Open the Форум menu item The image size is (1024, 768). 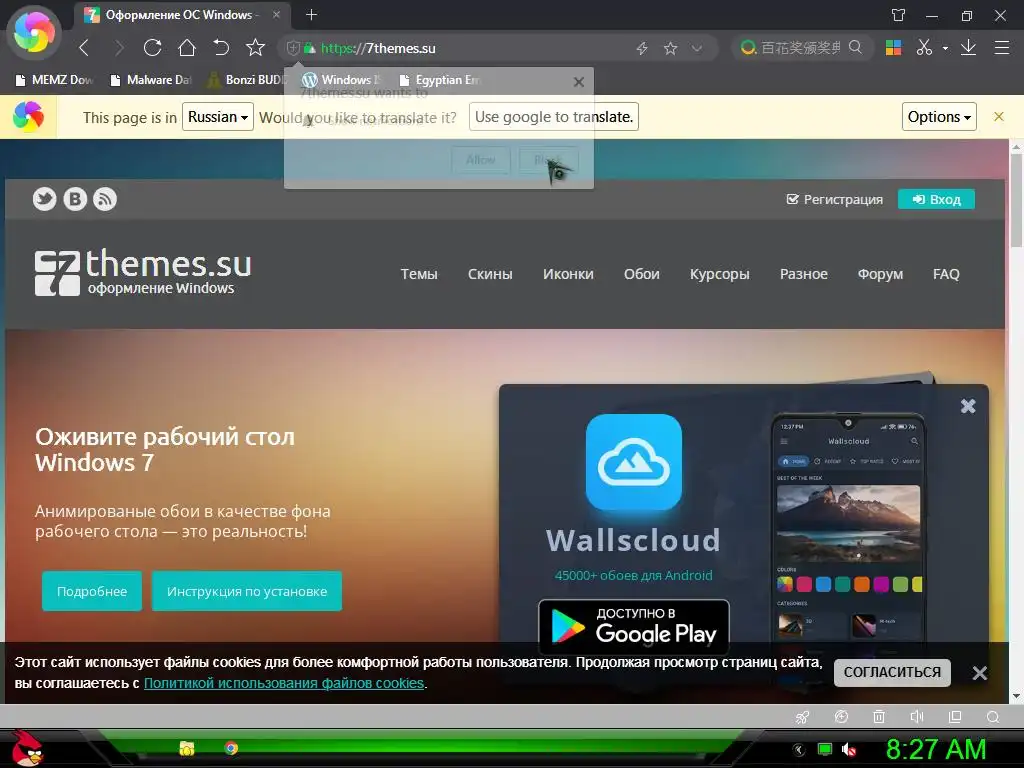tap(880, 274)
